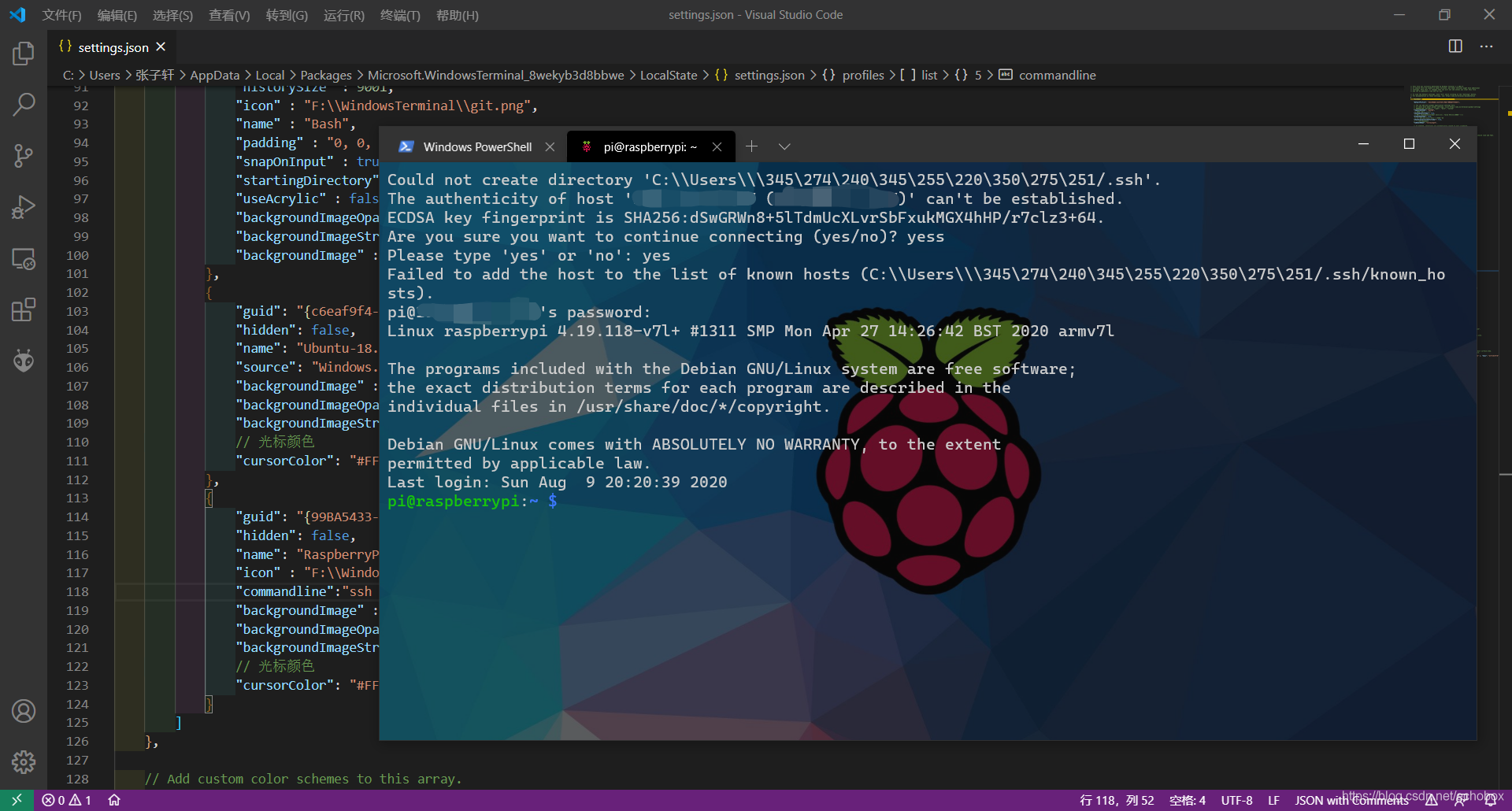Viewport: 1512px width, 811px height.
Task: Click the Packages breadcrumb segment
Action: tap(326, 75)
